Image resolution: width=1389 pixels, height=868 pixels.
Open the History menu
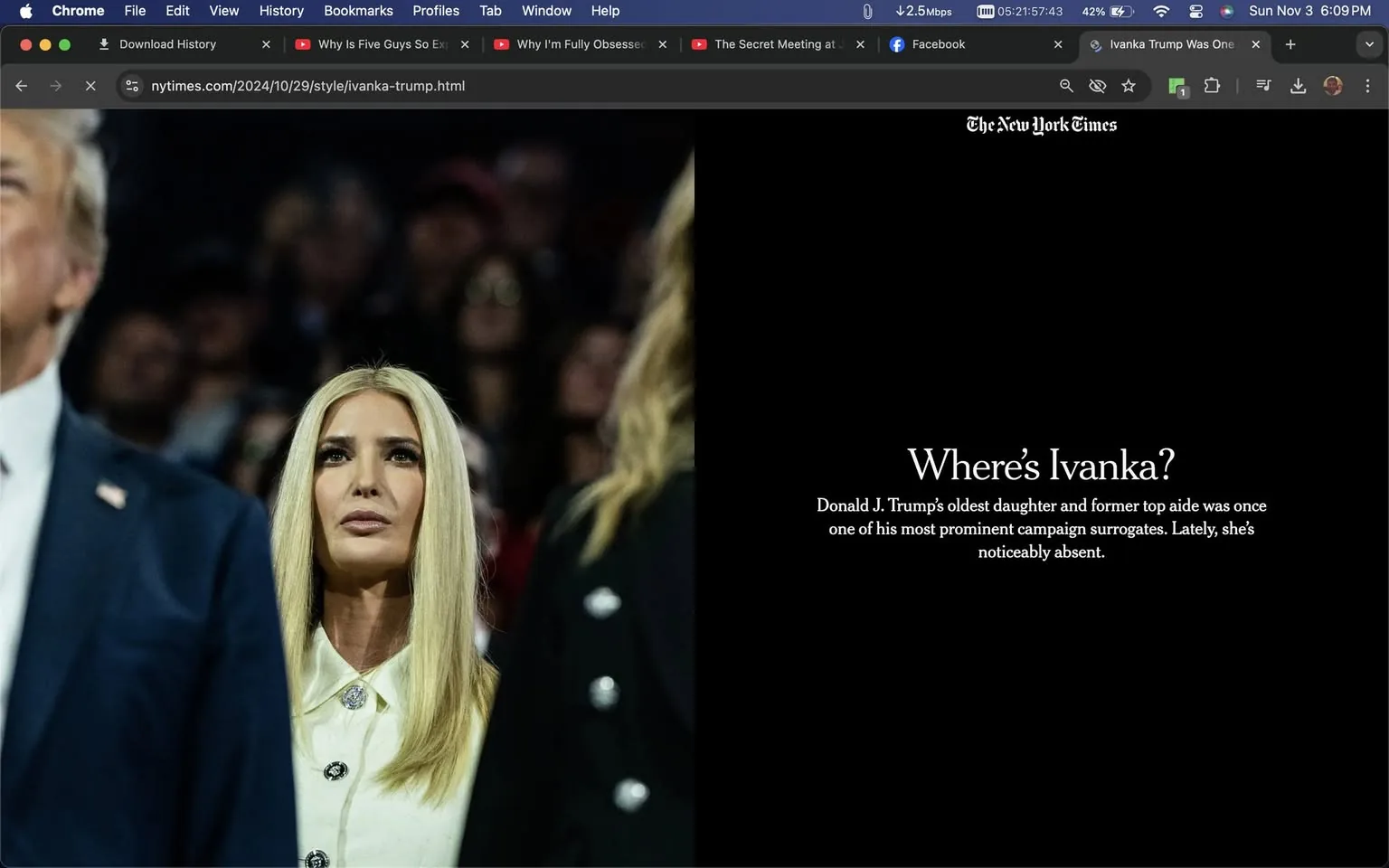[280, 11]
